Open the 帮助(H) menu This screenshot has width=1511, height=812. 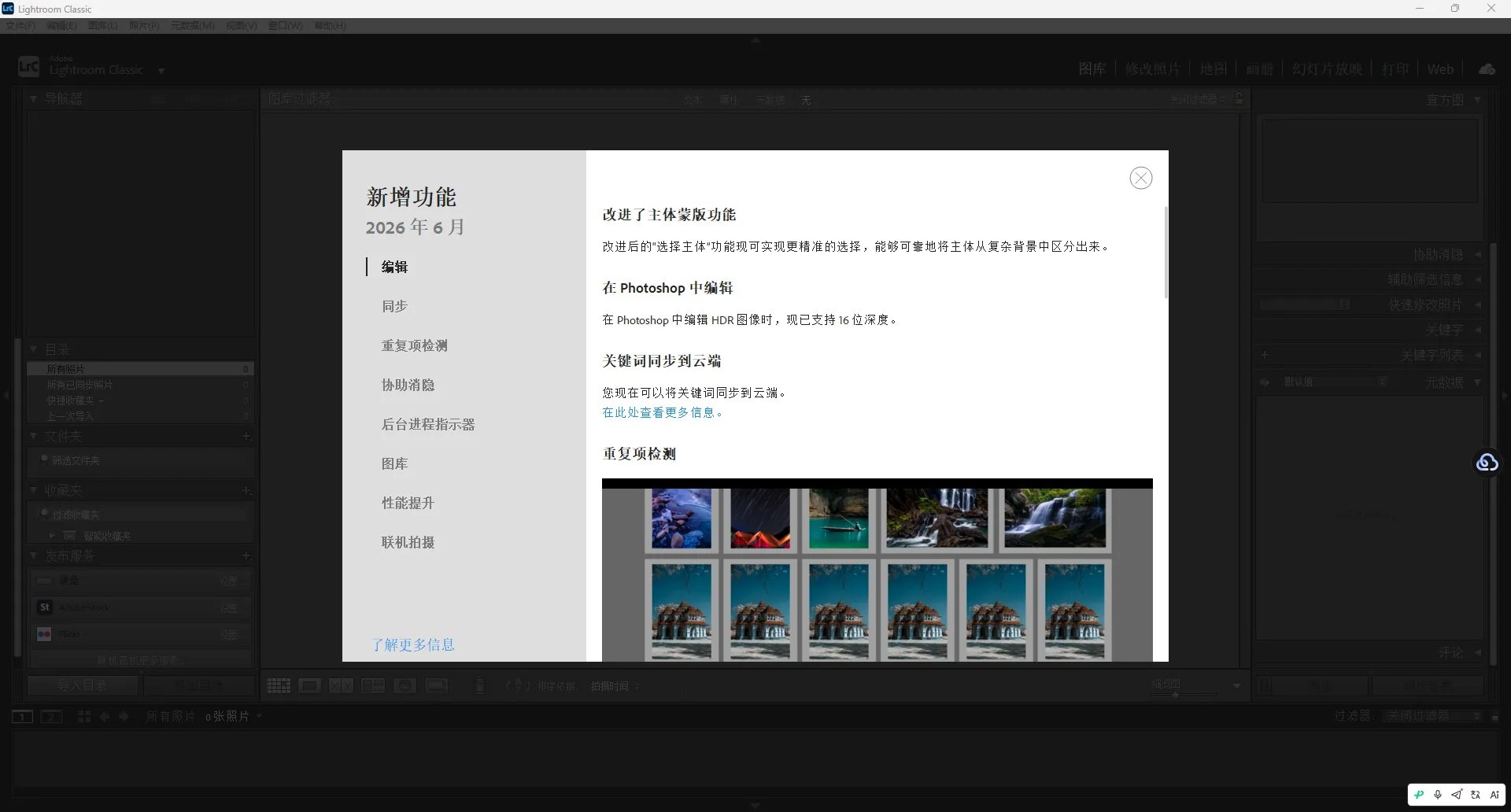click(x=330, y=25)
